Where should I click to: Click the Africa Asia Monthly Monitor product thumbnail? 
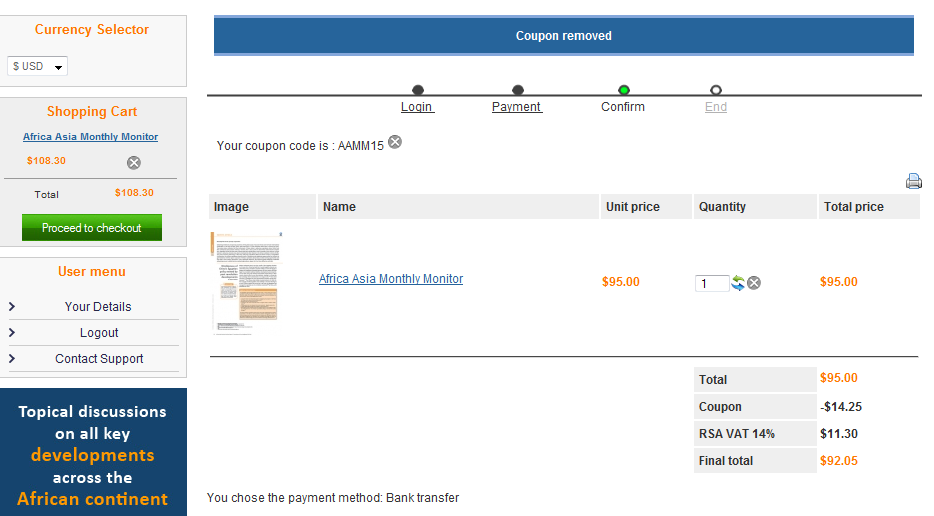pyautogui.click(x=247, y=281)
